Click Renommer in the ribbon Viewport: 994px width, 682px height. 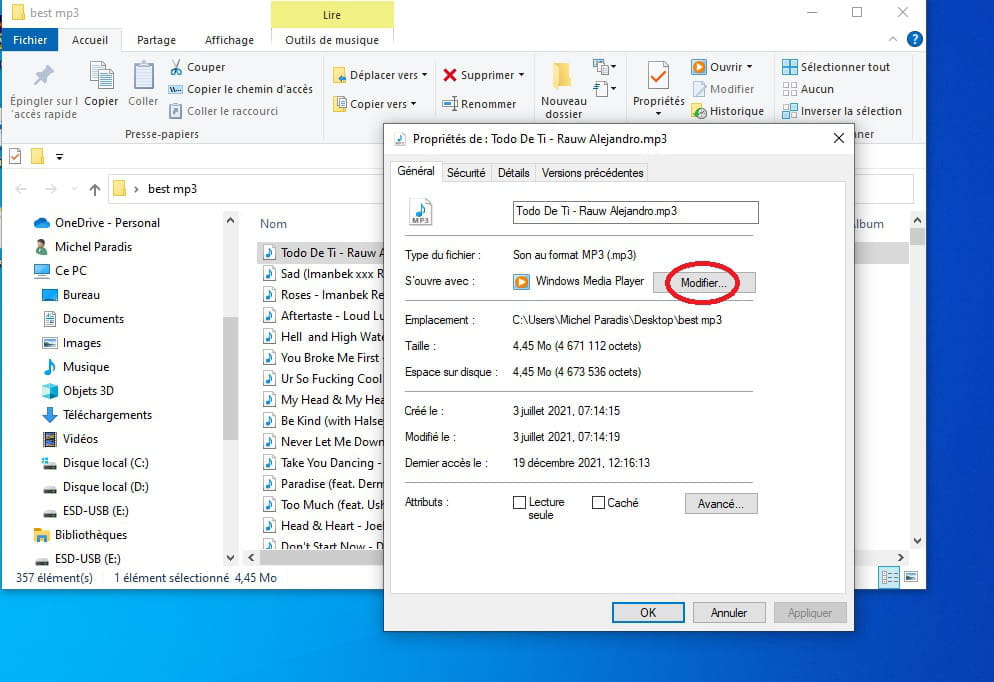[479, 104]
